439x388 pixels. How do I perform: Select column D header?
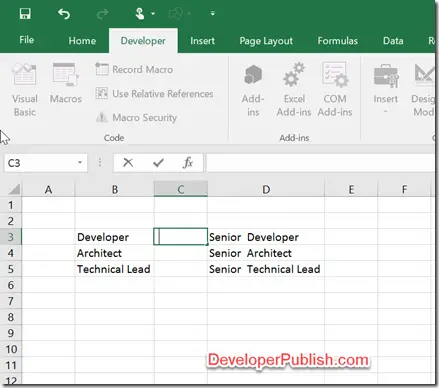pyautogui.click(x=266, y=189)
